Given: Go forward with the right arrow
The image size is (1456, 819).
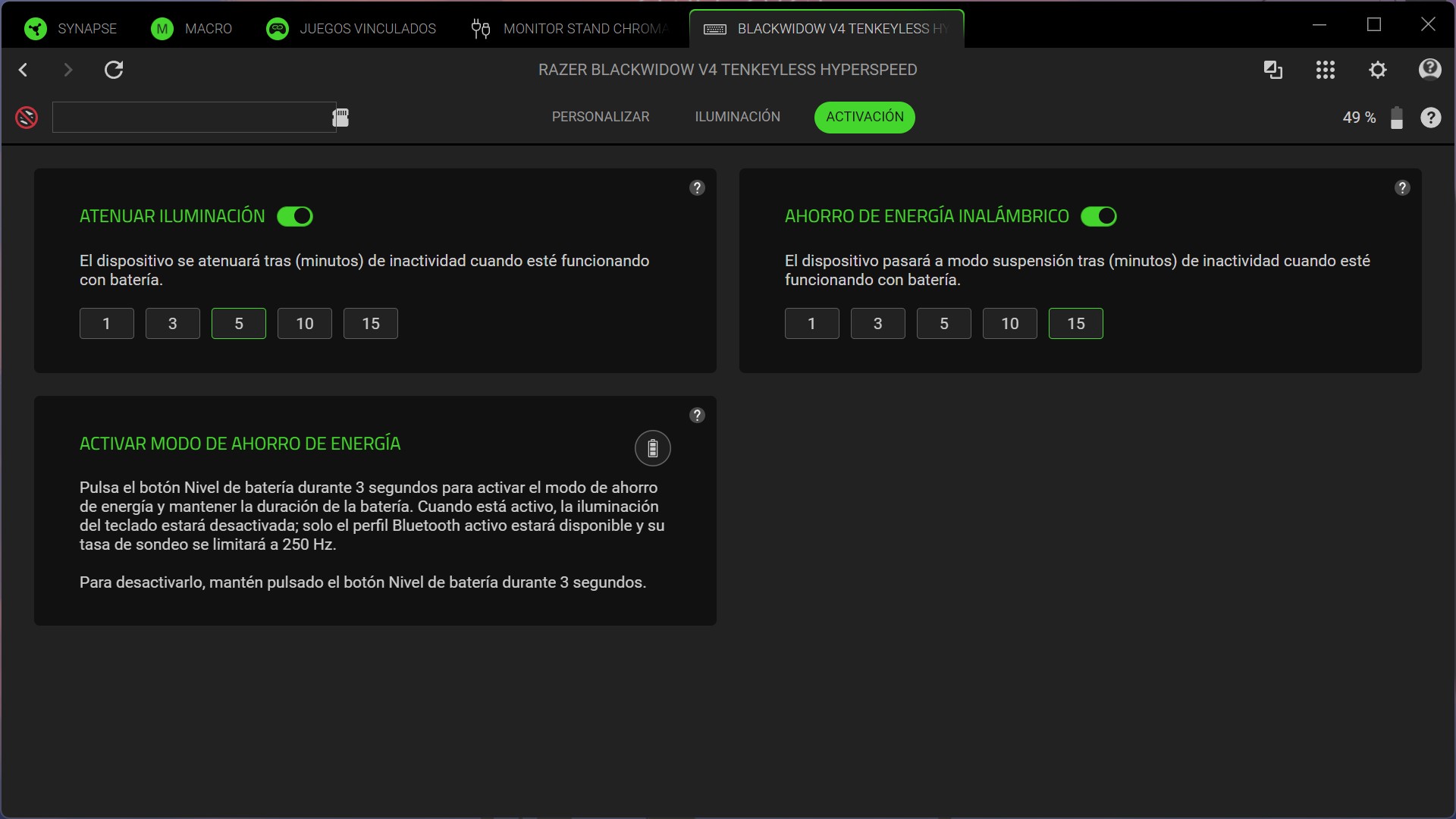Looking at the screenshot, I should tap(68, 70).
